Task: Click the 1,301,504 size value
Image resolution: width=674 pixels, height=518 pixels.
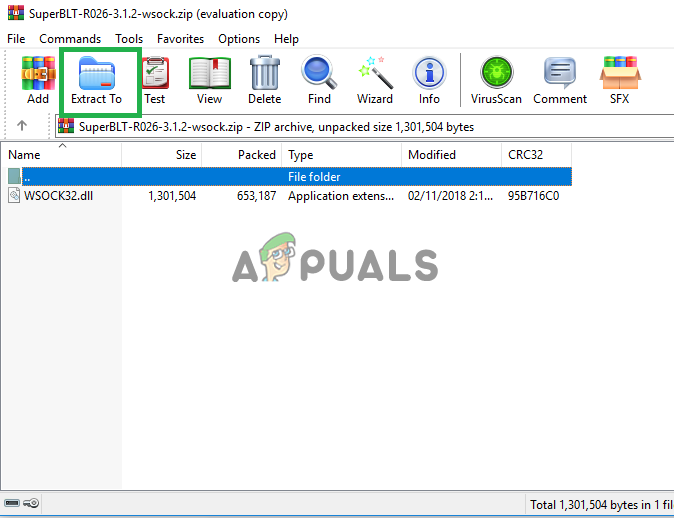Action: click(x=172, y=196)
